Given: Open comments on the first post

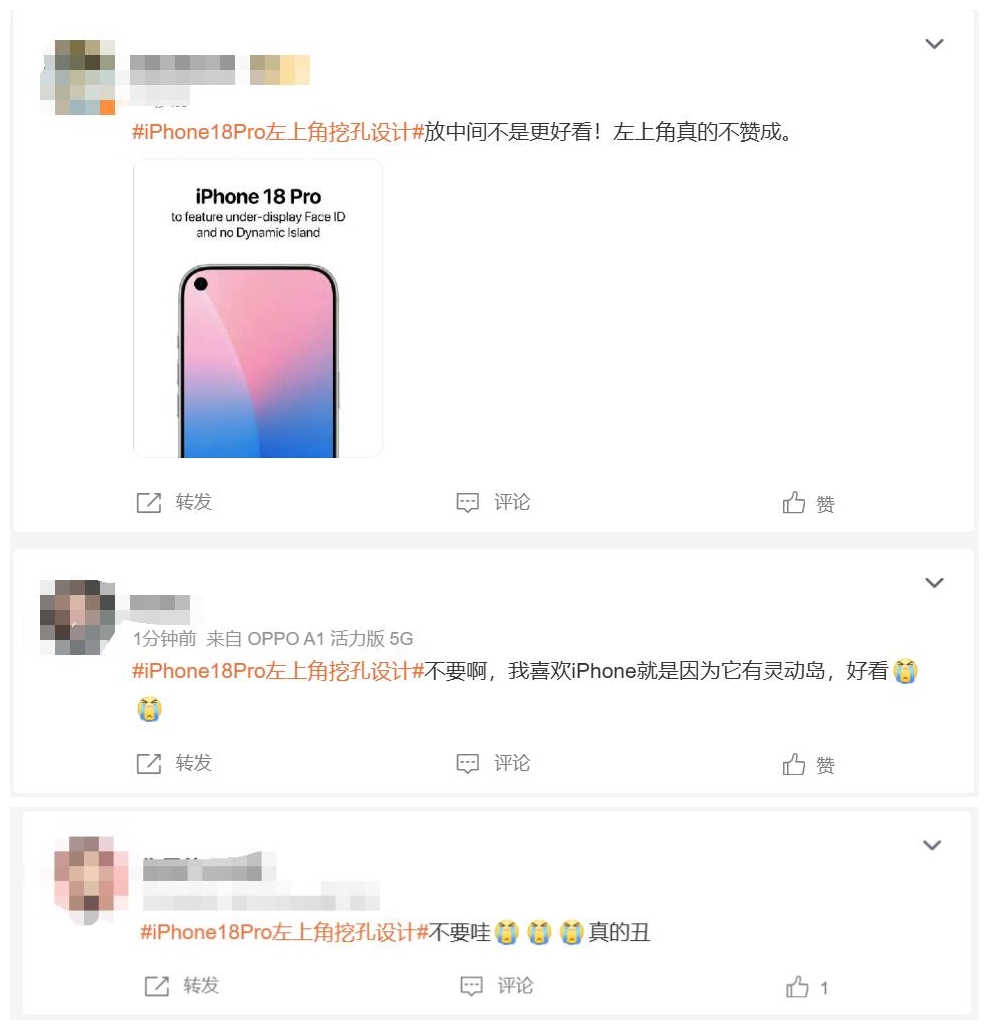Looking at the screenshot, I should (x=493, y=503).
